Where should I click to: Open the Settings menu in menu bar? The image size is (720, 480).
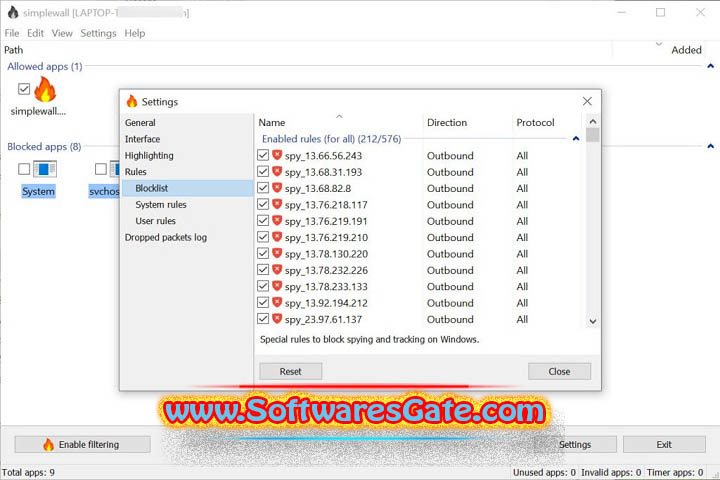pos(98,33)
